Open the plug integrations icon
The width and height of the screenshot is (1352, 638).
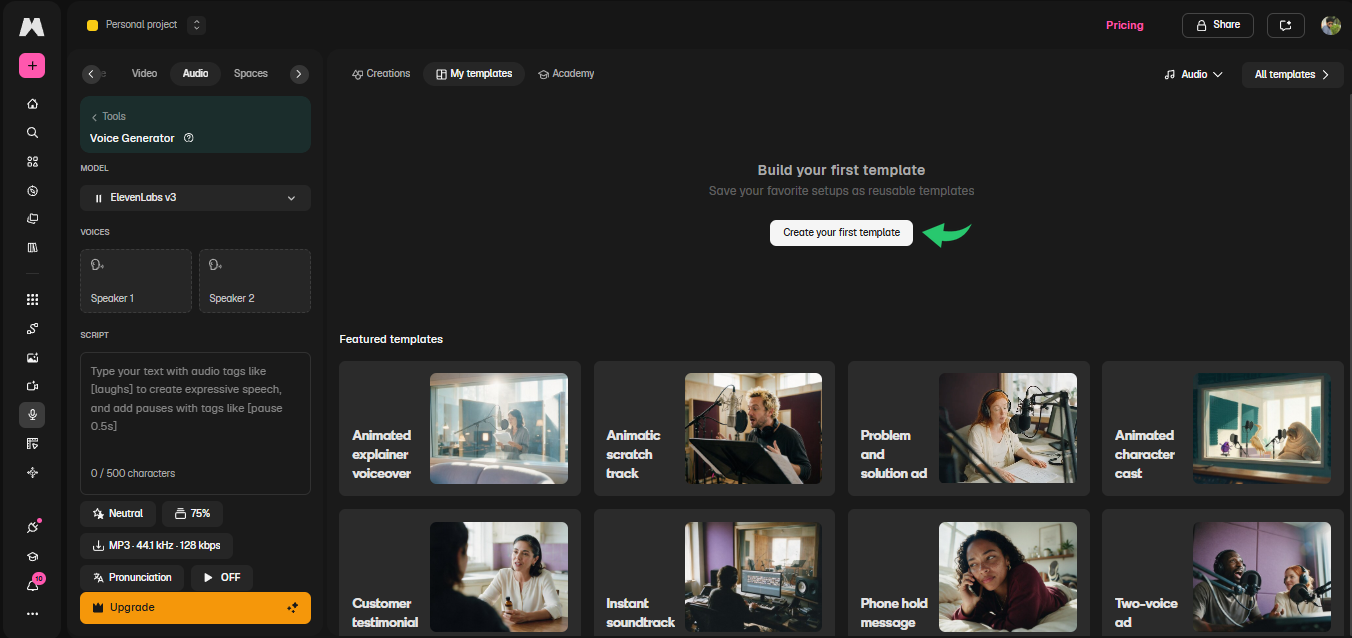[32, 527]
